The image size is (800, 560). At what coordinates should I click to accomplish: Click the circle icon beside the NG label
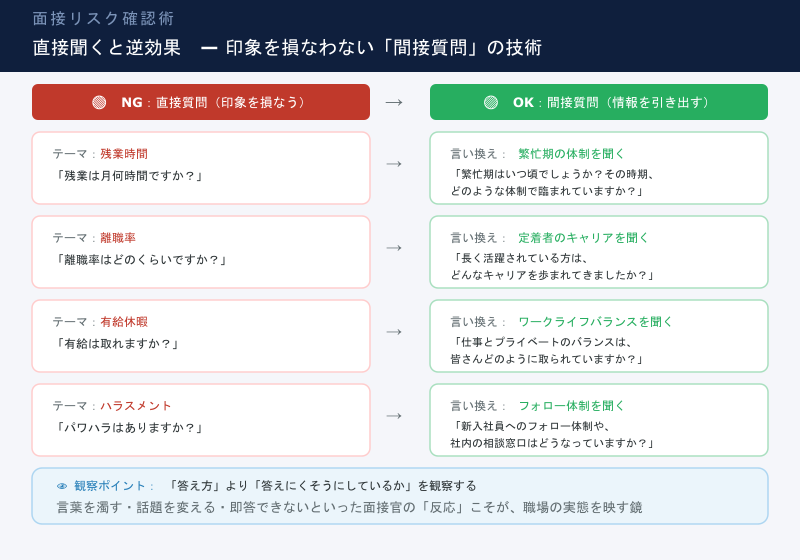point(99,102)
